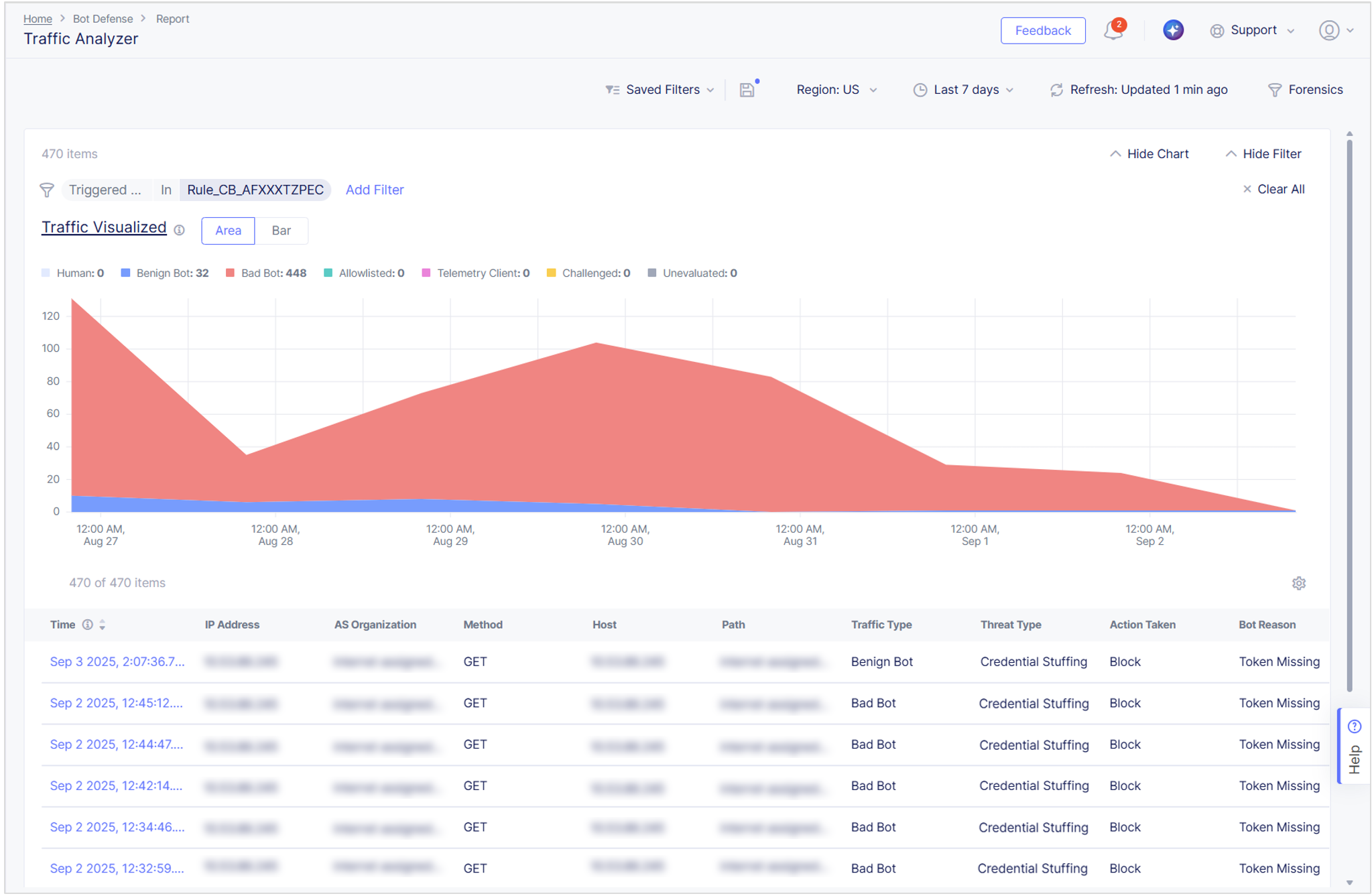Save the current filter set
1372x896 pixels.
pos(747,89)
